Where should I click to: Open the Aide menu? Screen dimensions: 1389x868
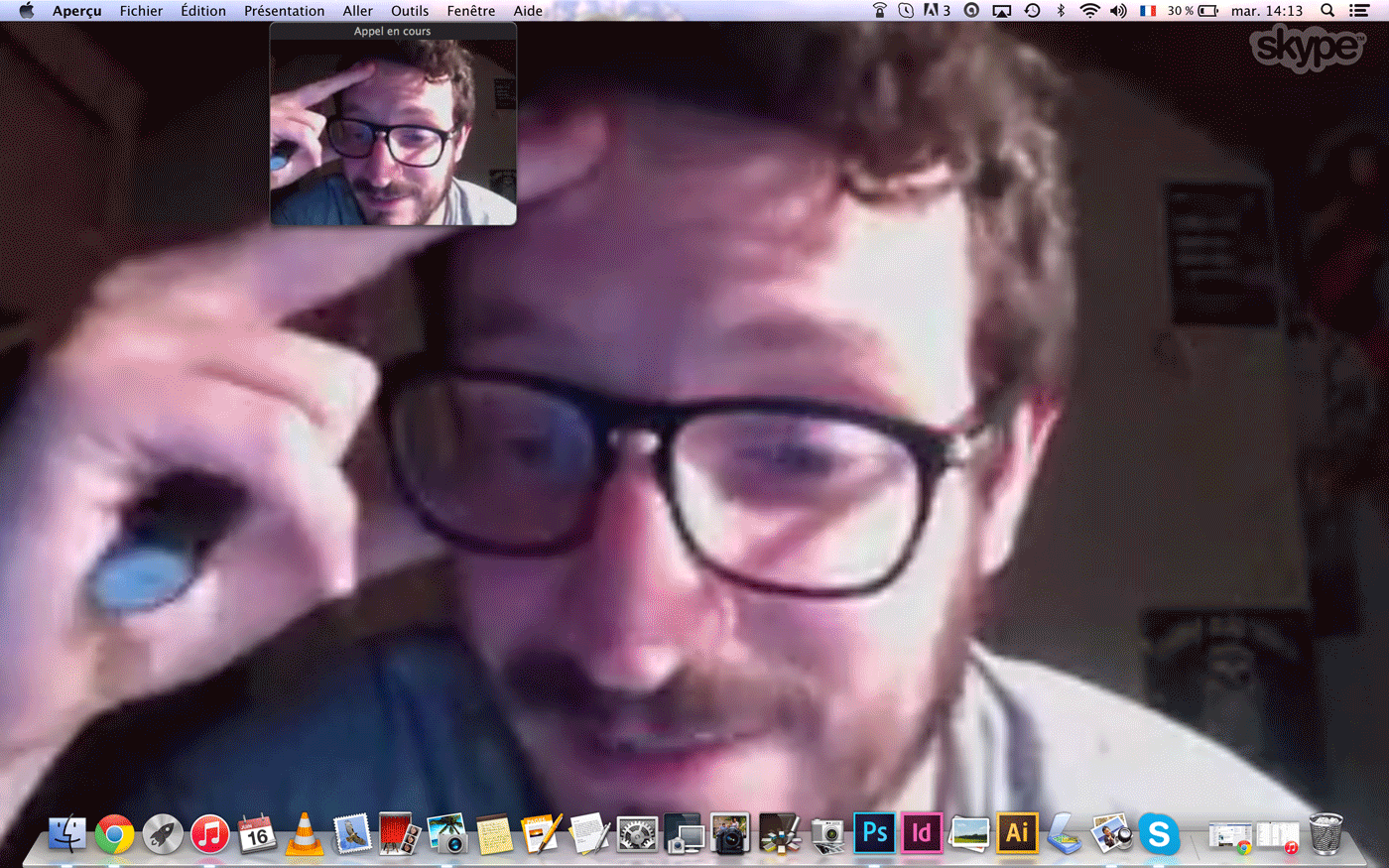(x=528, y=11)
